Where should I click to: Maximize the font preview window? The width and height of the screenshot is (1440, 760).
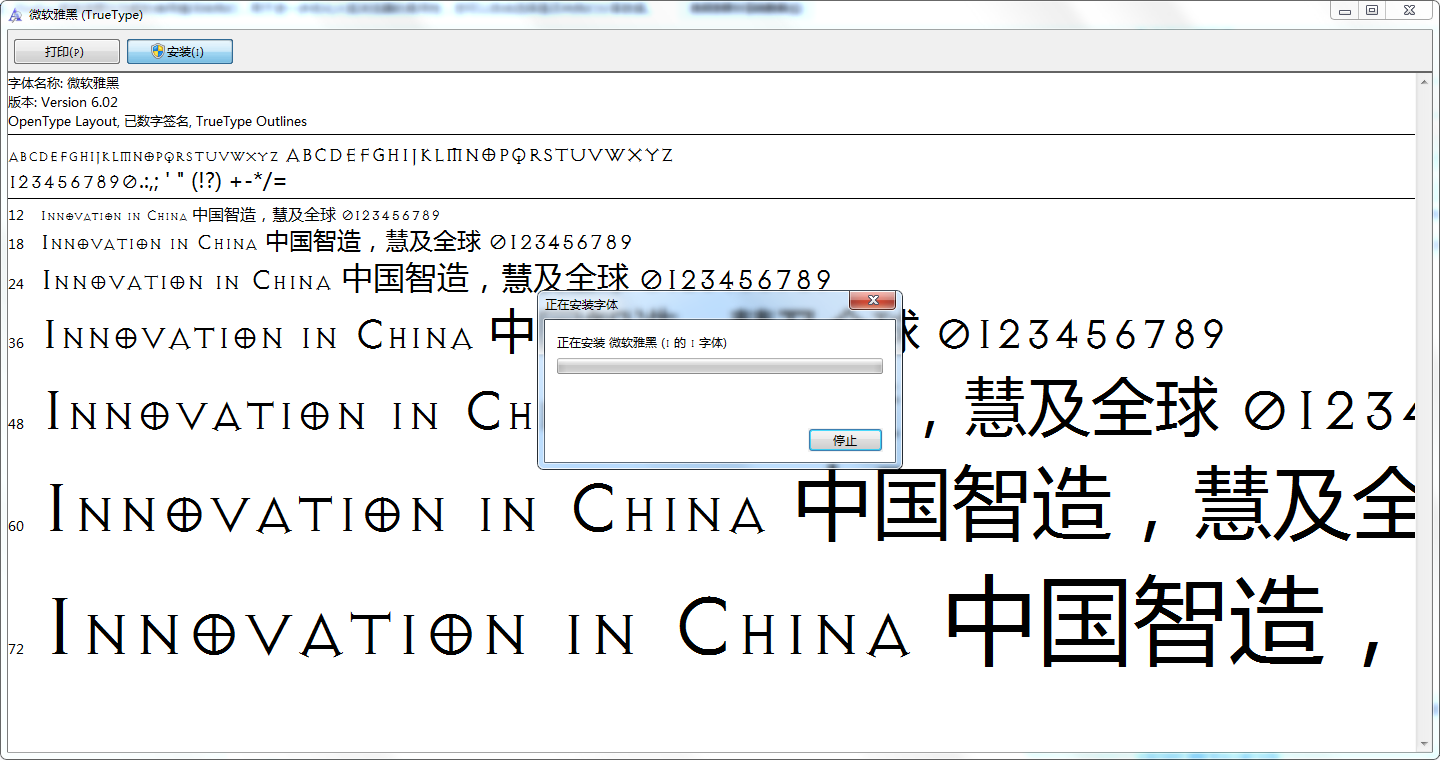(1372, 11)
